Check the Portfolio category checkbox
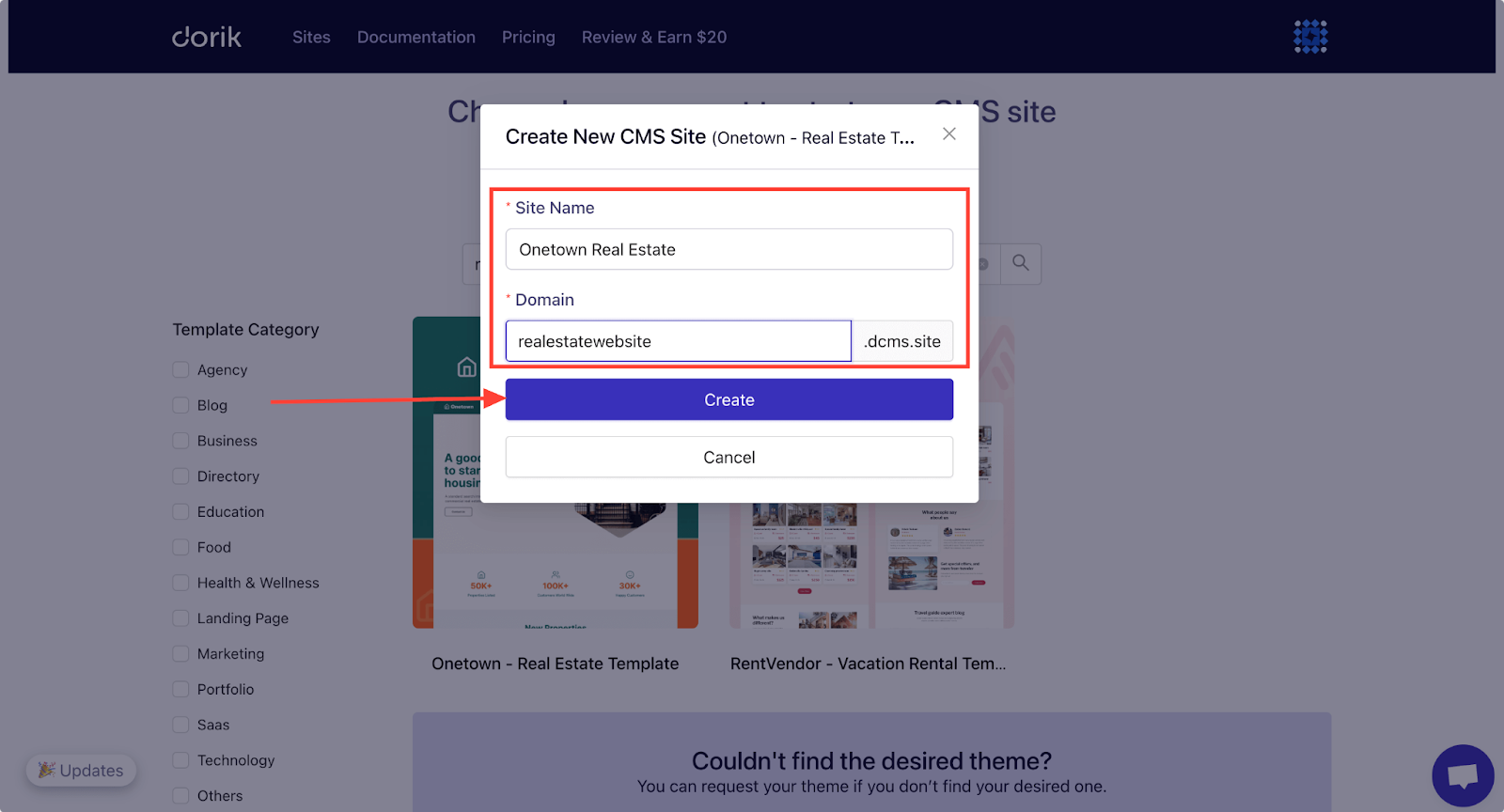This screenshot has width=1504, height=812. coord(180,689)
